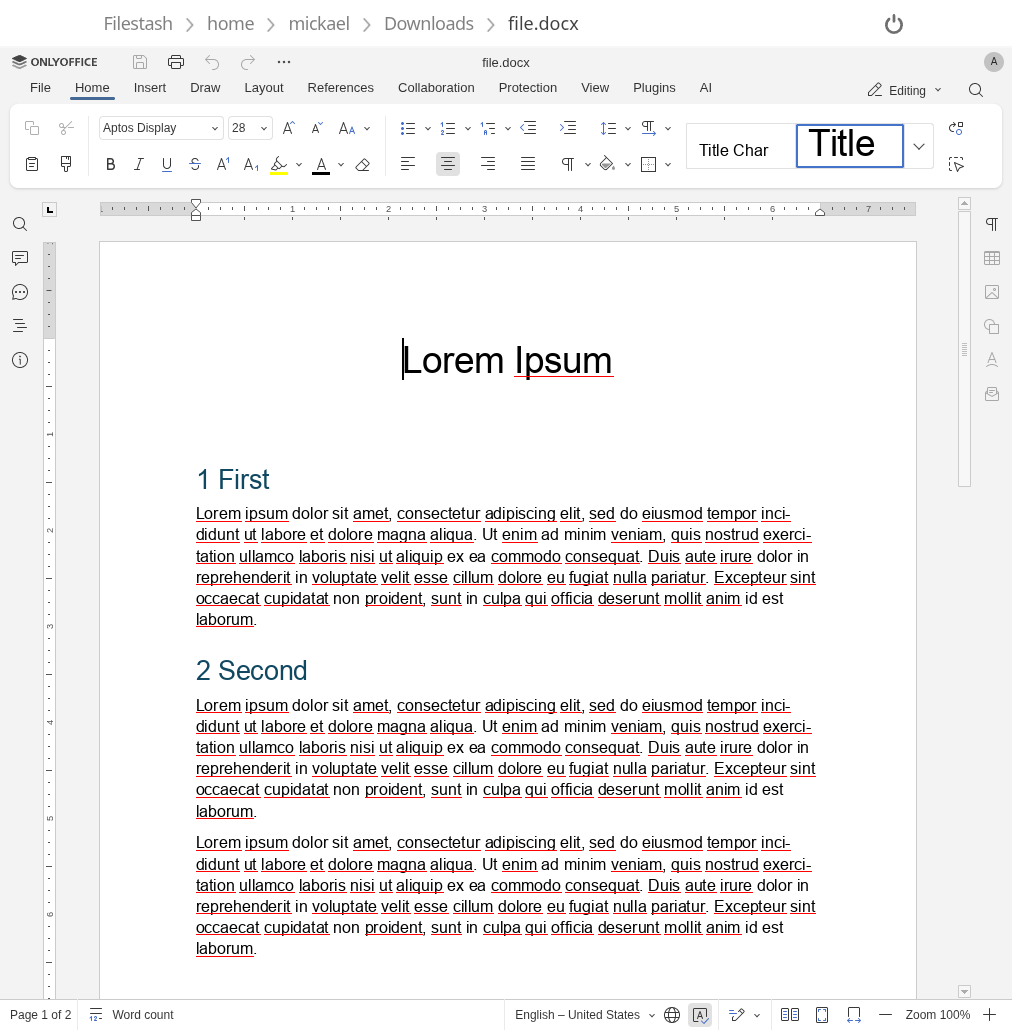Open the Editing mode button
This screenshot has height=1030, width=1012.
(x=904, y=91)
